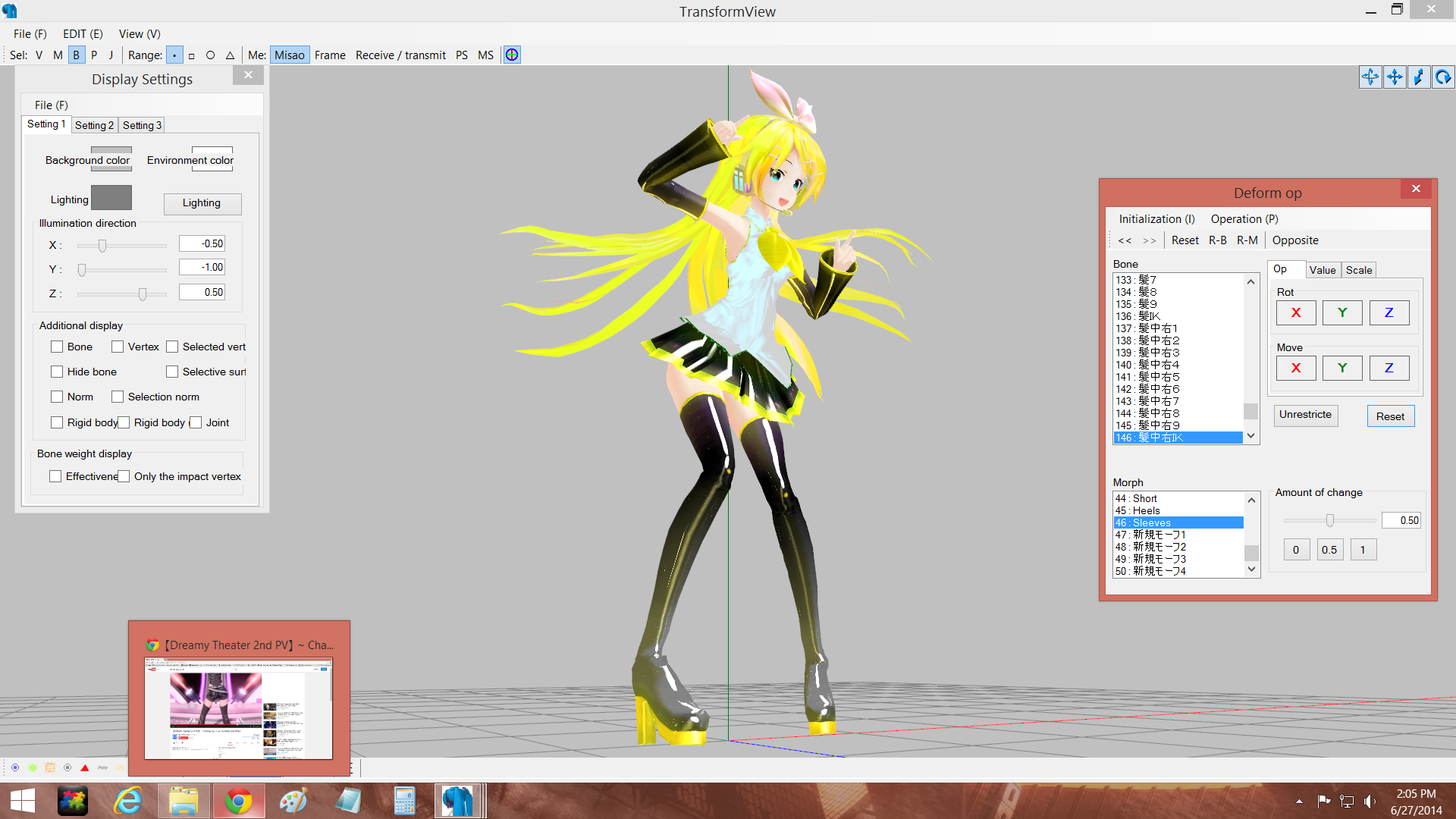Switch to the Setting 3 tab
Viewport: 1456px width, 819px height.
(142, 125)
